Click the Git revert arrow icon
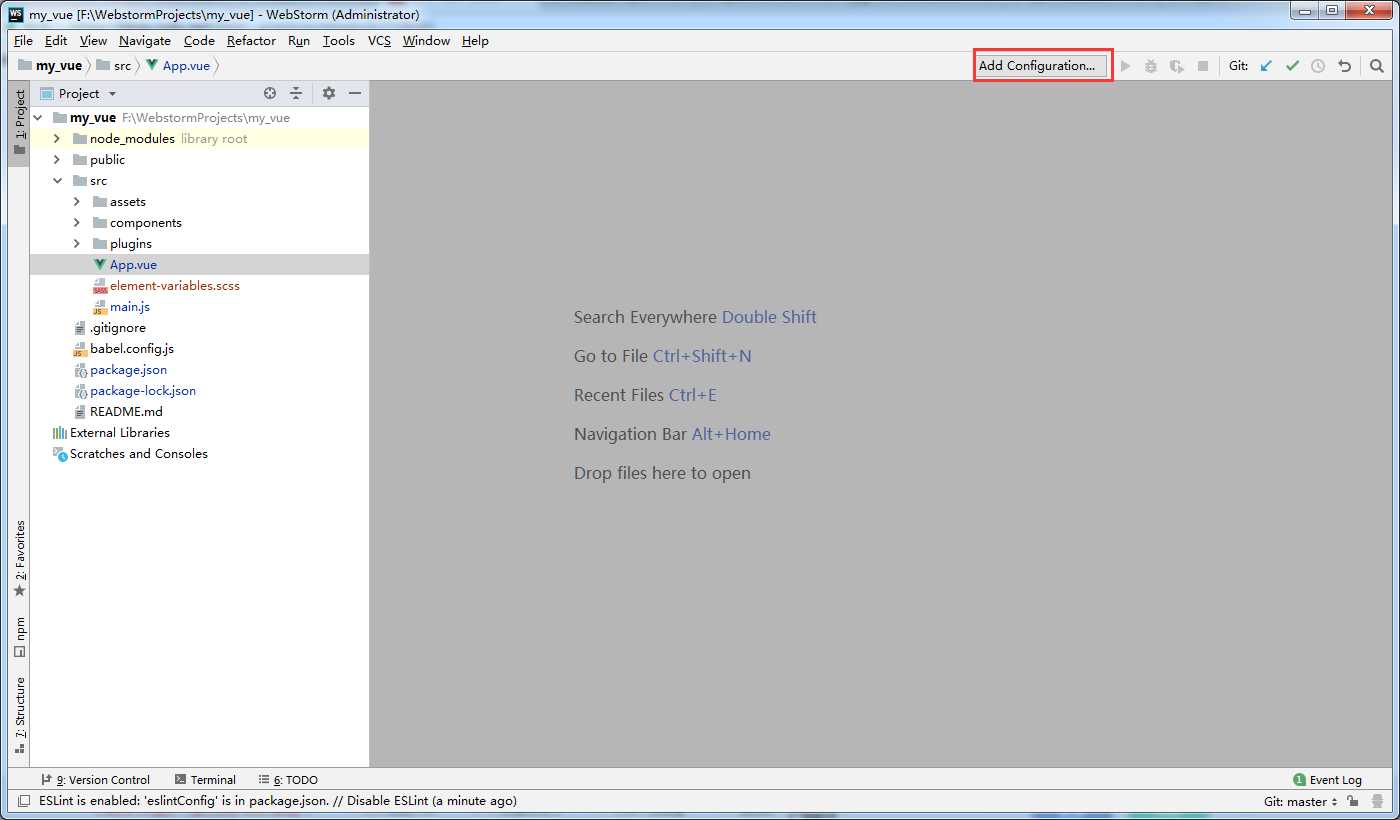 tap(1344, 66)
